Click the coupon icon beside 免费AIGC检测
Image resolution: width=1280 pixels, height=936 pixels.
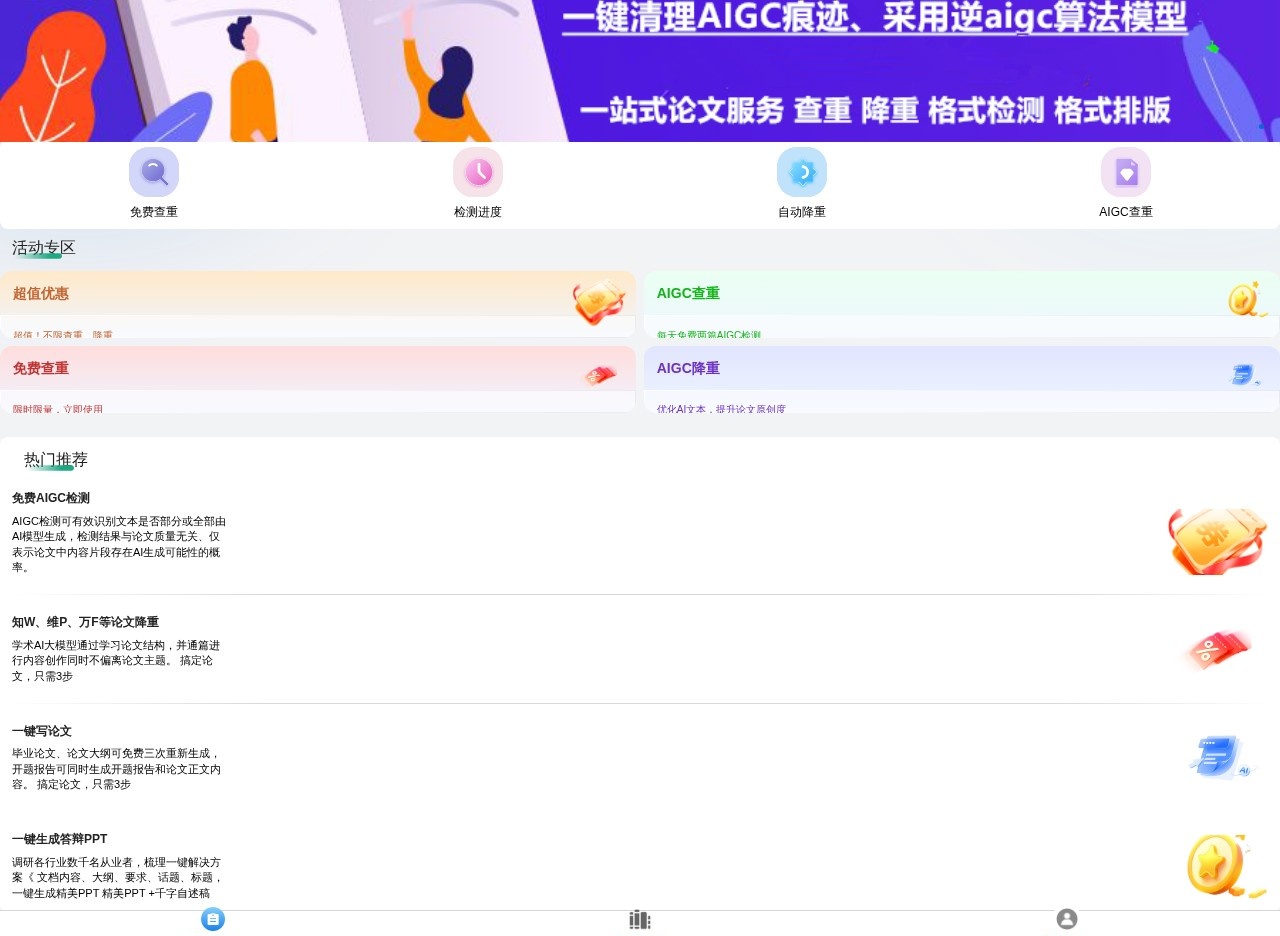coord(1217,540)
